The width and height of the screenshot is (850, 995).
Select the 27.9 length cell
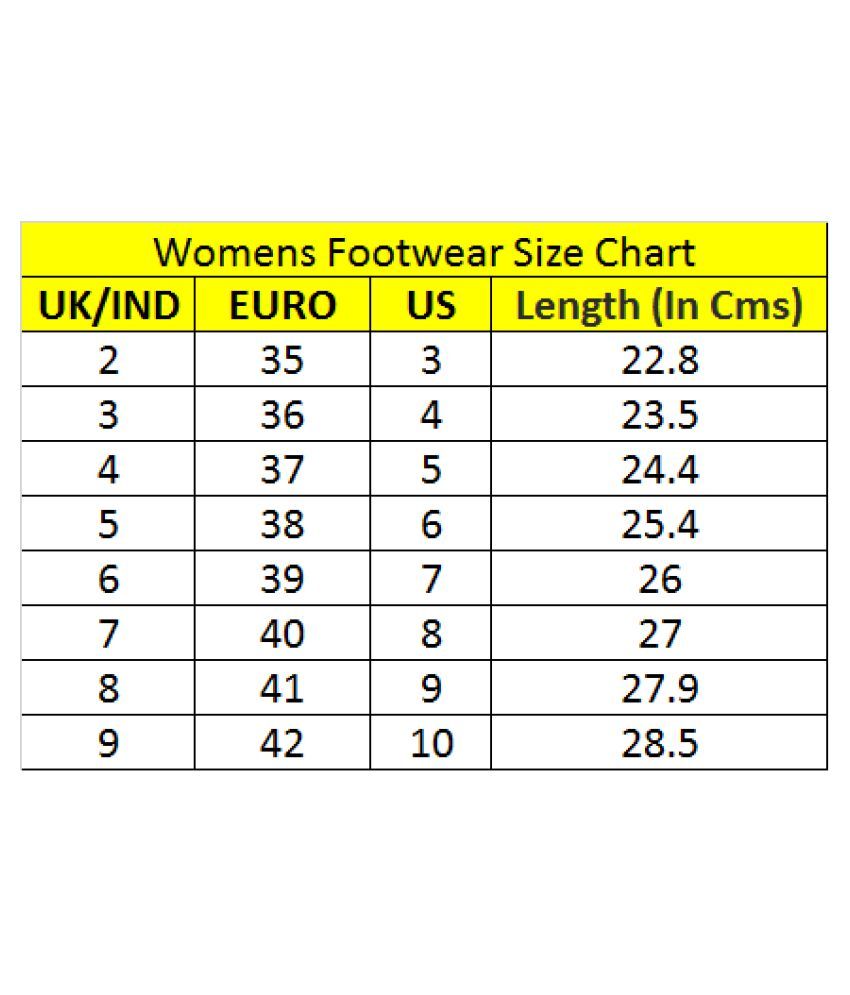click(658, 689)
